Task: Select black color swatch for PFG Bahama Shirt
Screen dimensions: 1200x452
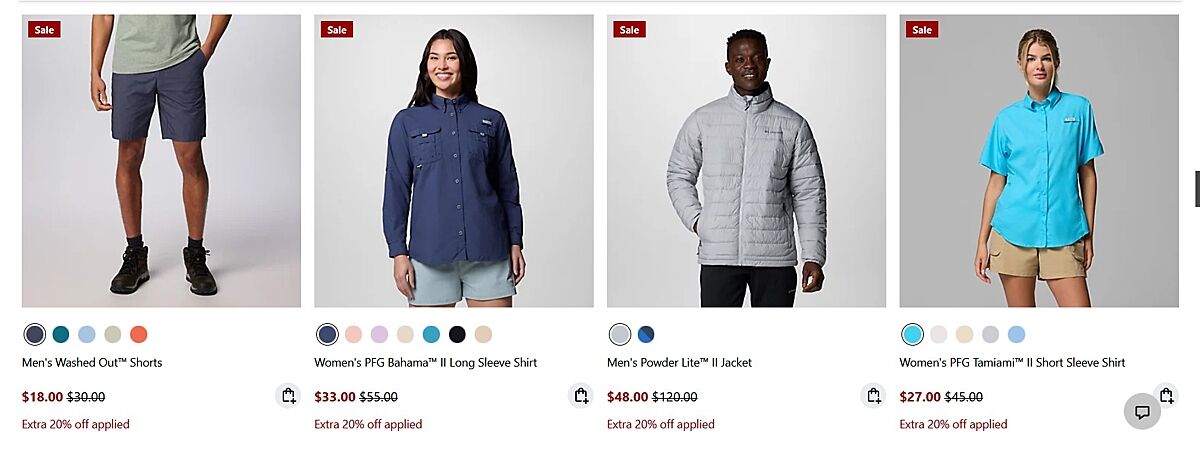Action: (457, 334)
